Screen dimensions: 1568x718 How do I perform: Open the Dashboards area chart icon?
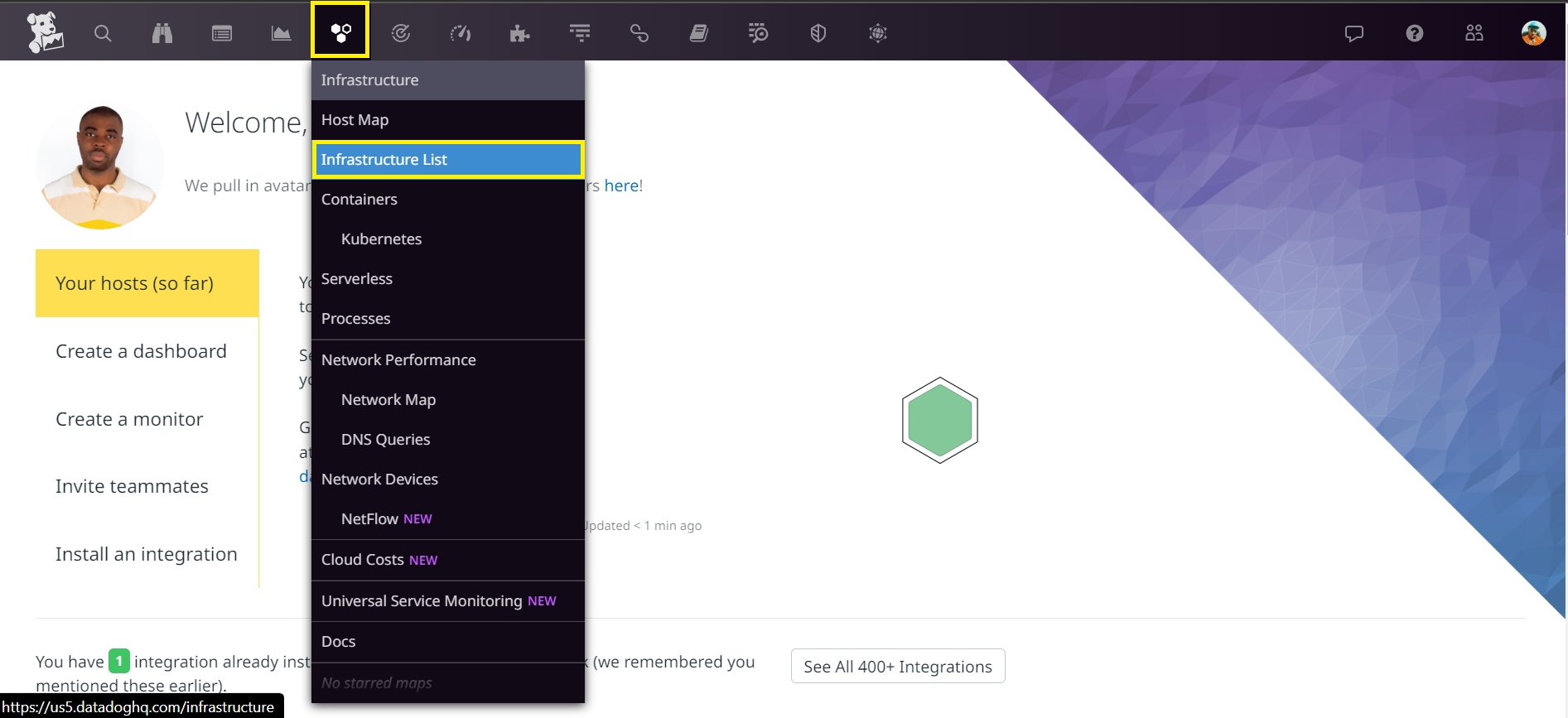pyautogui.click(x=282, y=33)
